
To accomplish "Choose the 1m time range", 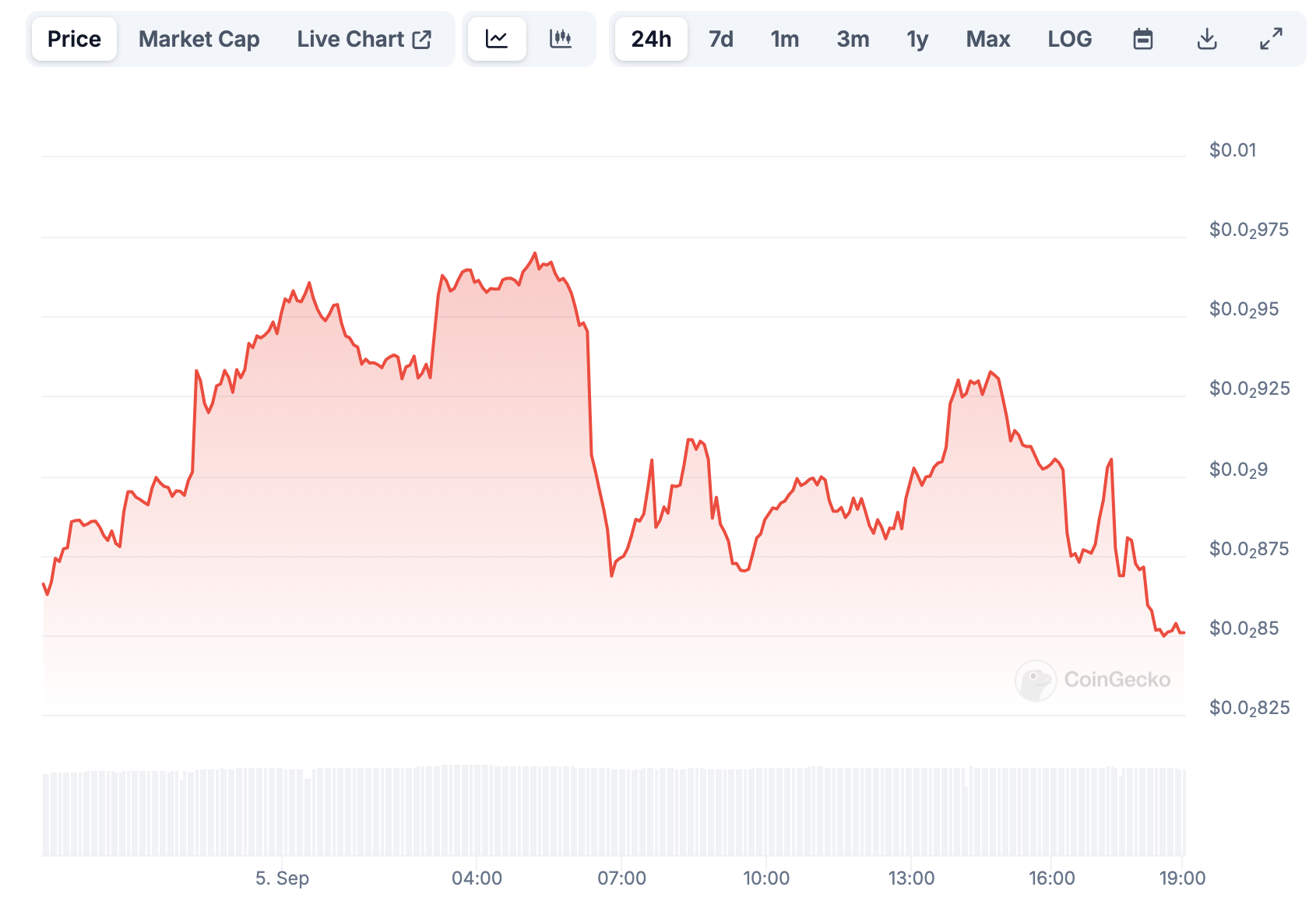I will tap(785, 39).
